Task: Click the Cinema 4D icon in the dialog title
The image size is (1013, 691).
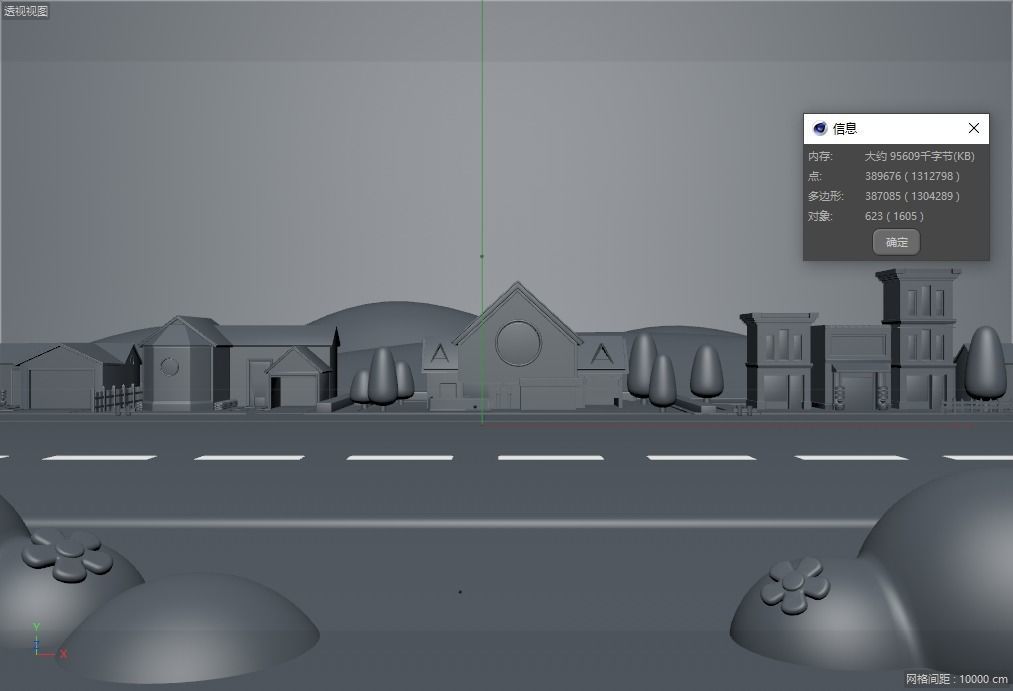Action: (820, 128)
